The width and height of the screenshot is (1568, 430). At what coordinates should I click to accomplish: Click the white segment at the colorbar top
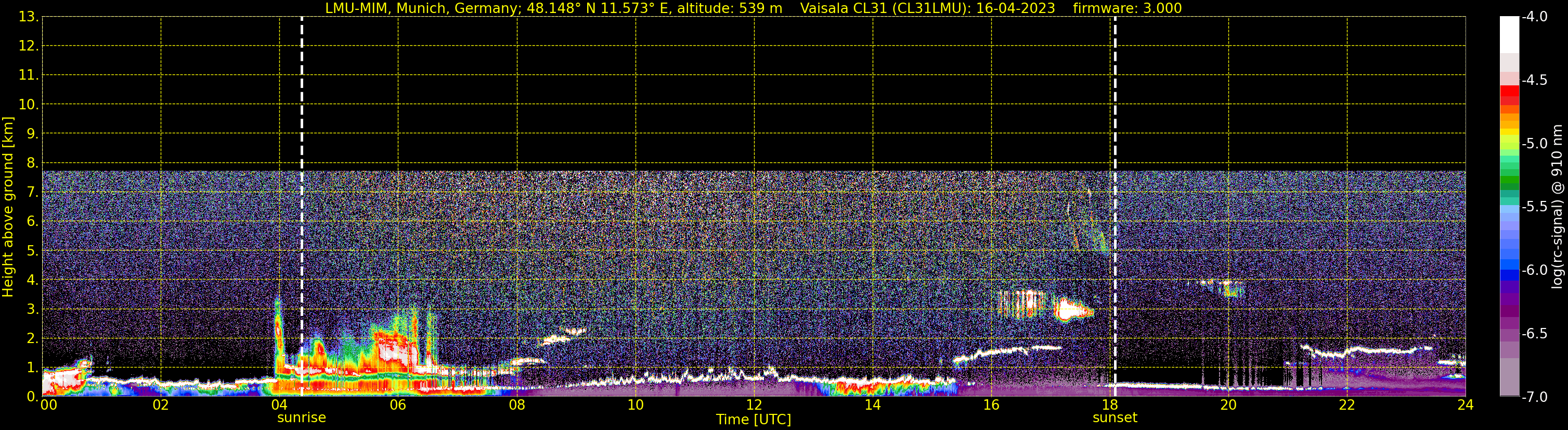point(1509,35)
